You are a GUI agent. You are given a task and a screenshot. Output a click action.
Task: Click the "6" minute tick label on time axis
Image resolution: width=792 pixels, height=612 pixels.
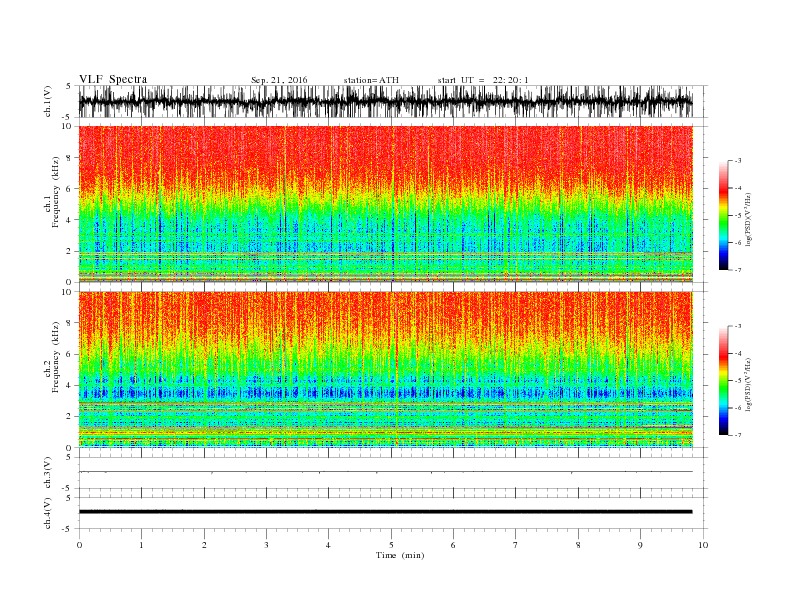[x=453, y=545]
